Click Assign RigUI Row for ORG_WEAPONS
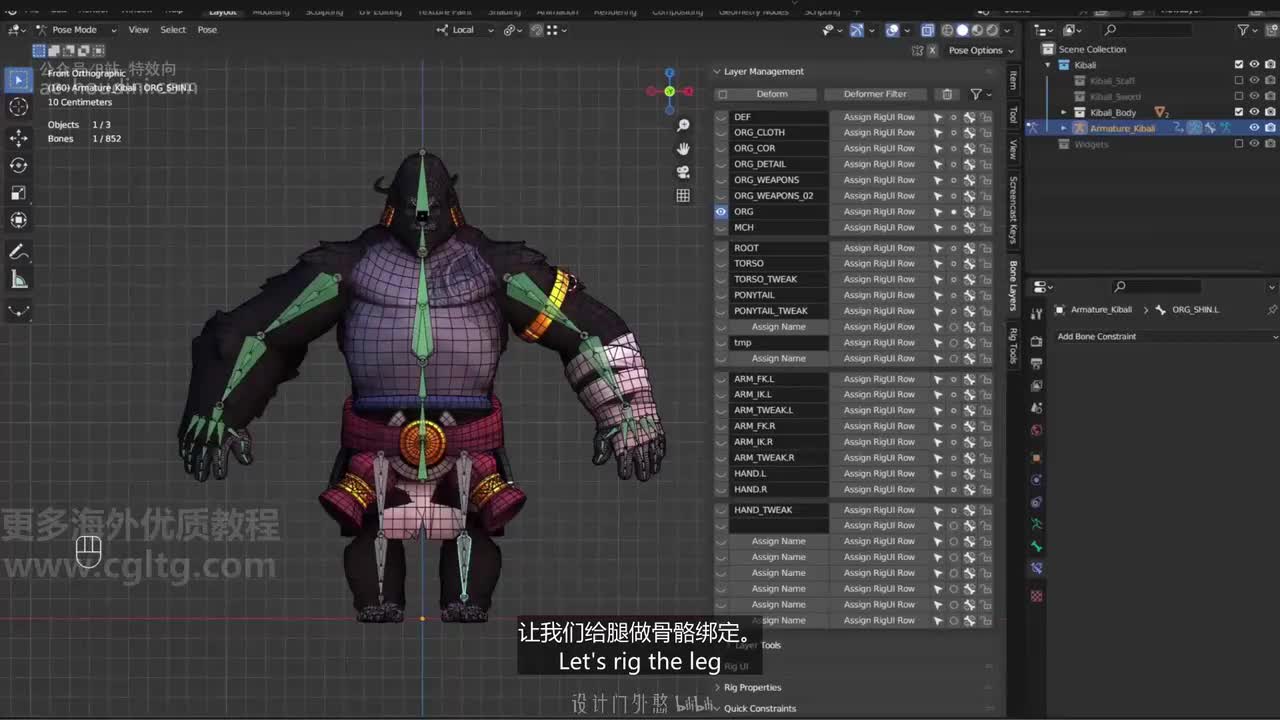The image size is (1280, 720). click(x=879, y=180)
